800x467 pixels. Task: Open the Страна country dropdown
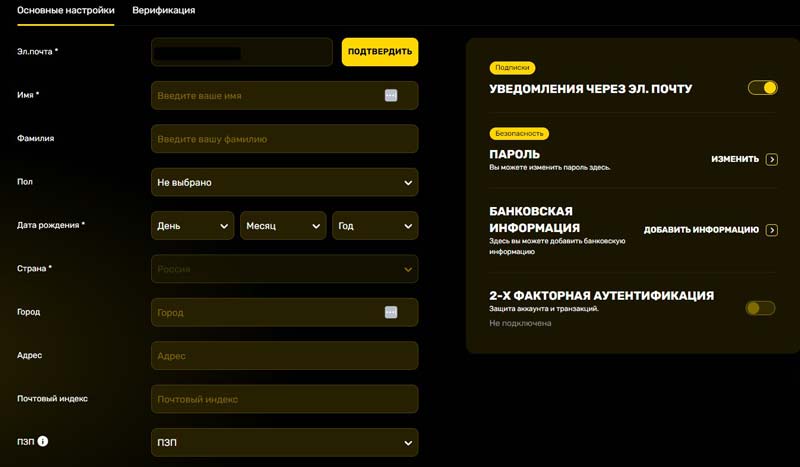click(x=284, y=269)
